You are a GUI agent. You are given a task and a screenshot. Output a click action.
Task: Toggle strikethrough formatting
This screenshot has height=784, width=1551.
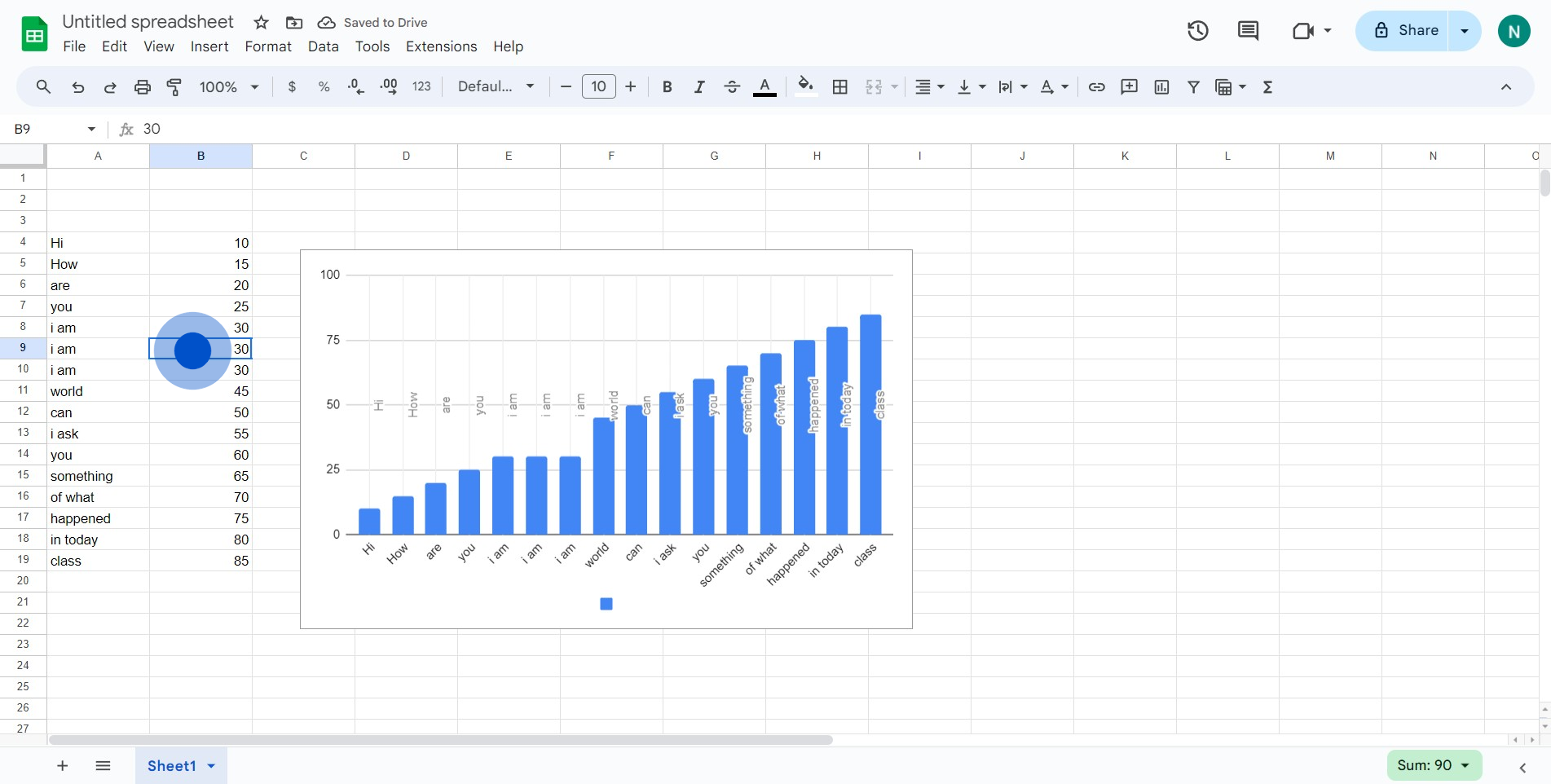[731, 87]
